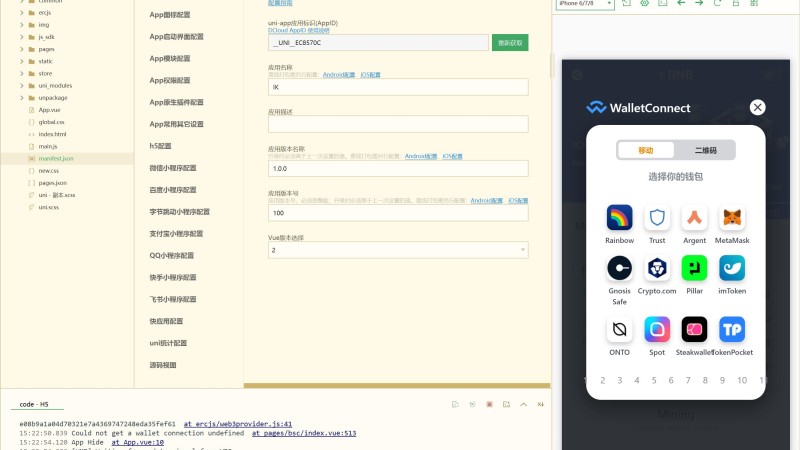Click the empty 应用描述 input field
The height and width of the screenshot is (450, 800).
(398, 124)
